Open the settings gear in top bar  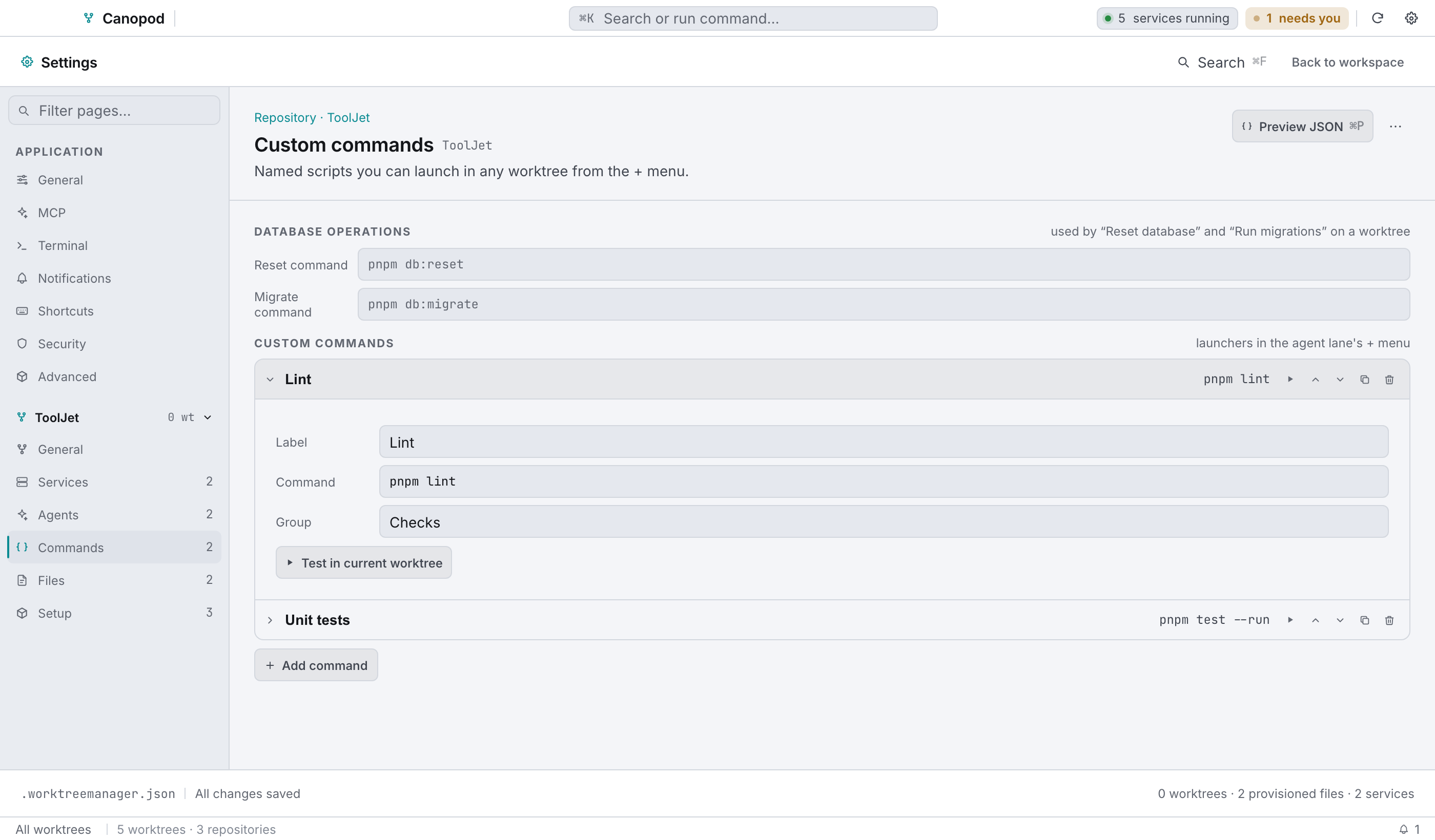1411,18
